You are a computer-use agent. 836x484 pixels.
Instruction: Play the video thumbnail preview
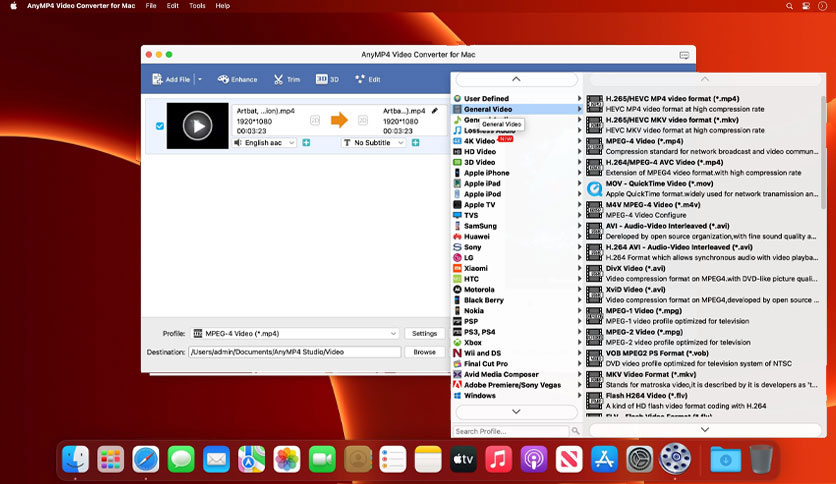[198, 126]
